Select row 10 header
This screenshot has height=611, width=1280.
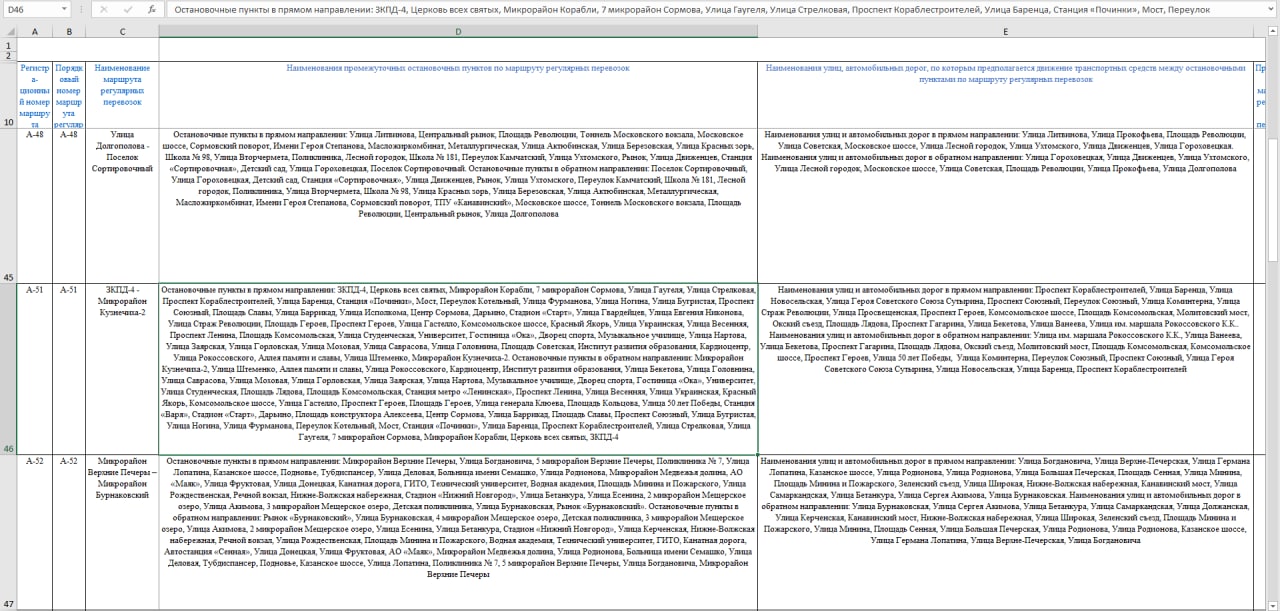tap(8, 95)
